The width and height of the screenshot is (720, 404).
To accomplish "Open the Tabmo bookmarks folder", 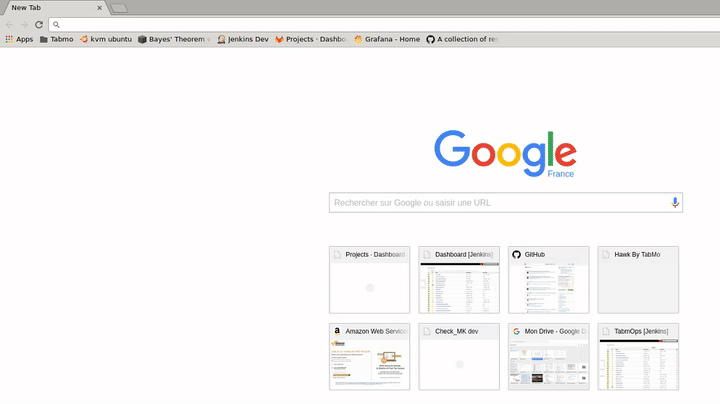I will click(56, 39).
